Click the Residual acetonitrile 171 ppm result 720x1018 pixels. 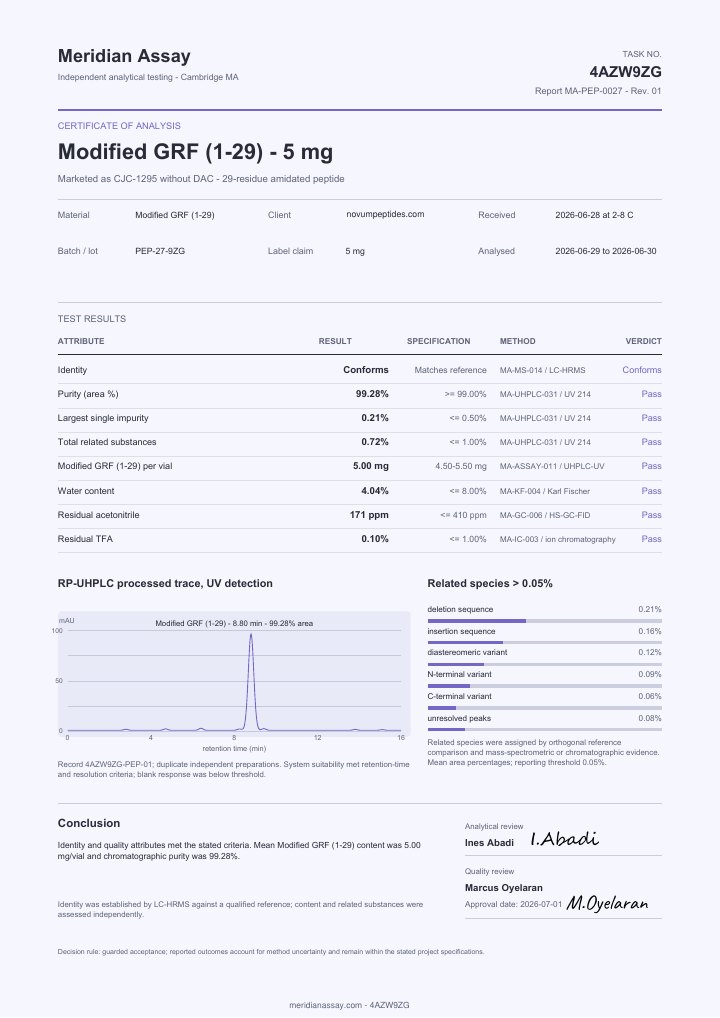[x=369, y=515]
